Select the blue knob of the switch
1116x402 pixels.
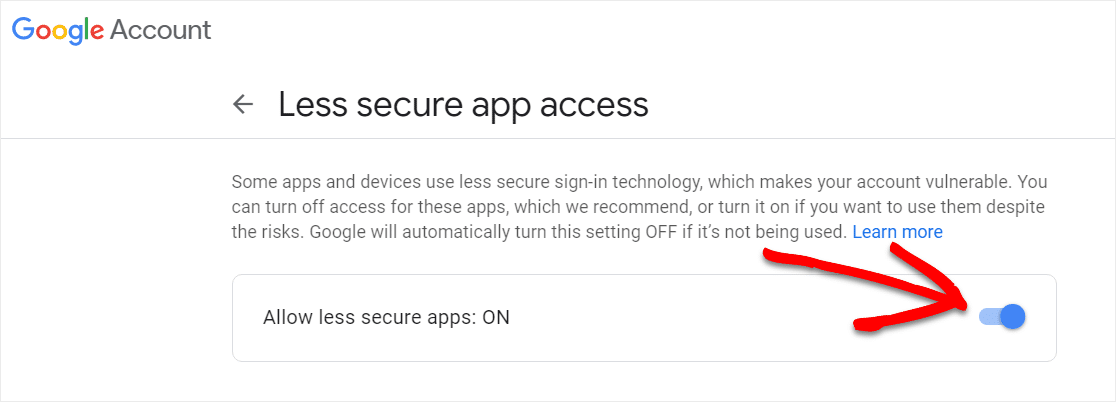1013,317
